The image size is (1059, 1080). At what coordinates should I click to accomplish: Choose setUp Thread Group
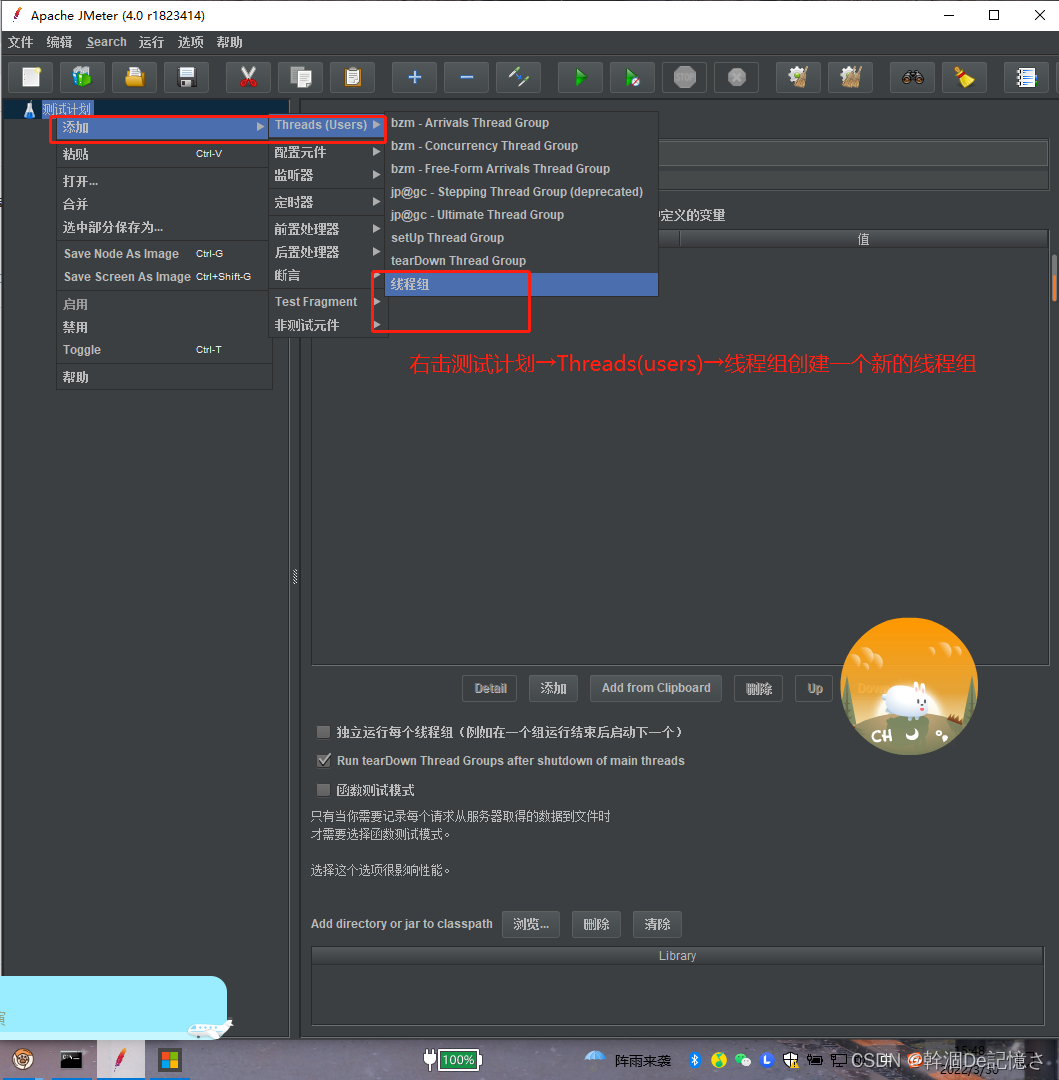click(521, 238)
